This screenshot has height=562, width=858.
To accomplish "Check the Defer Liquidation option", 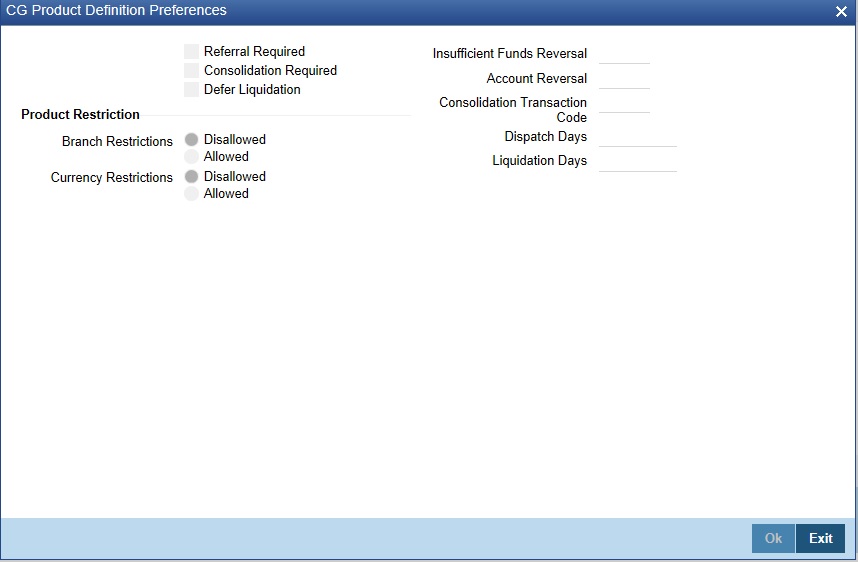I will point(192,89).
